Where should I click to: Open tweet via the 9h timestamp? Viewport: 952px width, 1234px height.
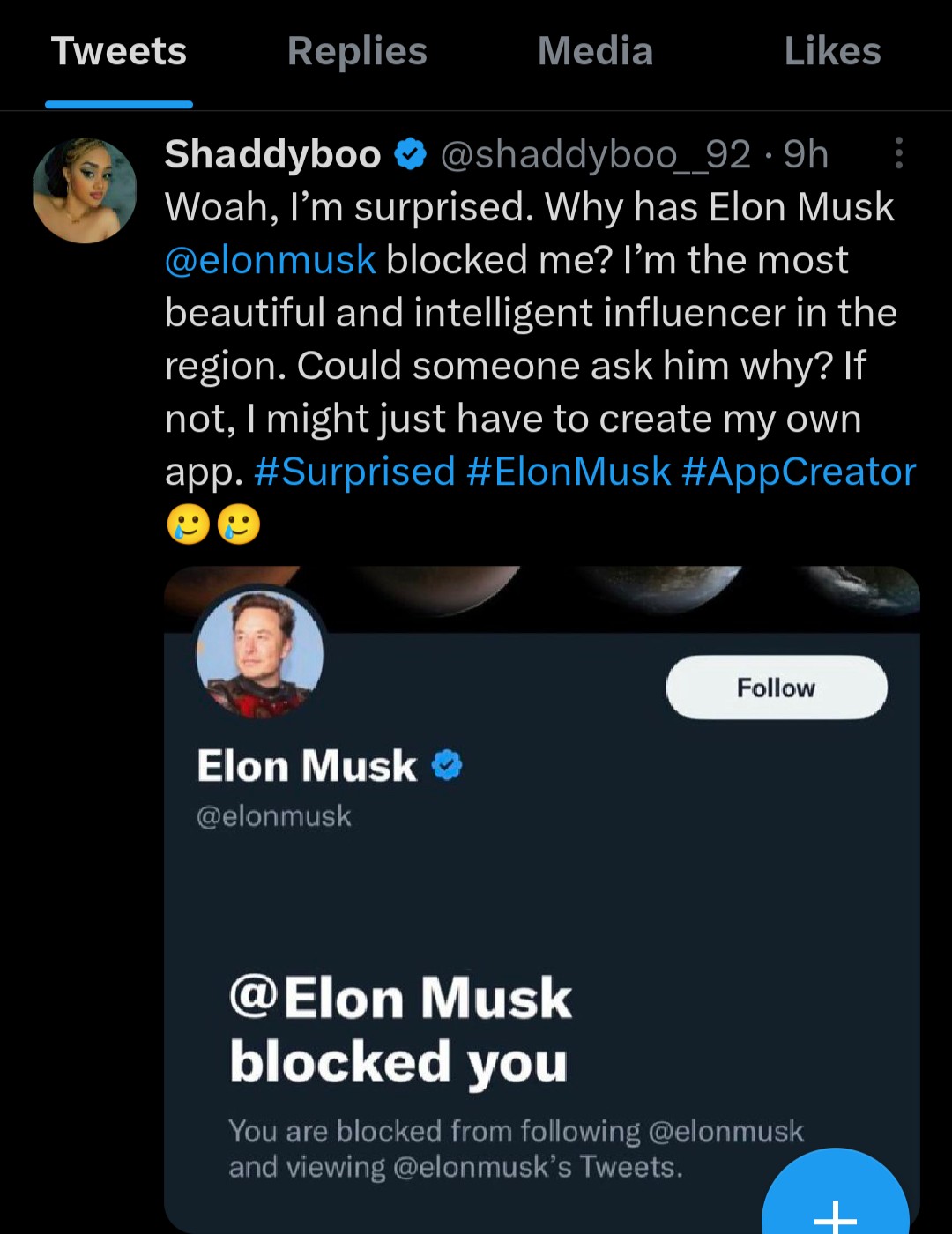click(806, 155)
